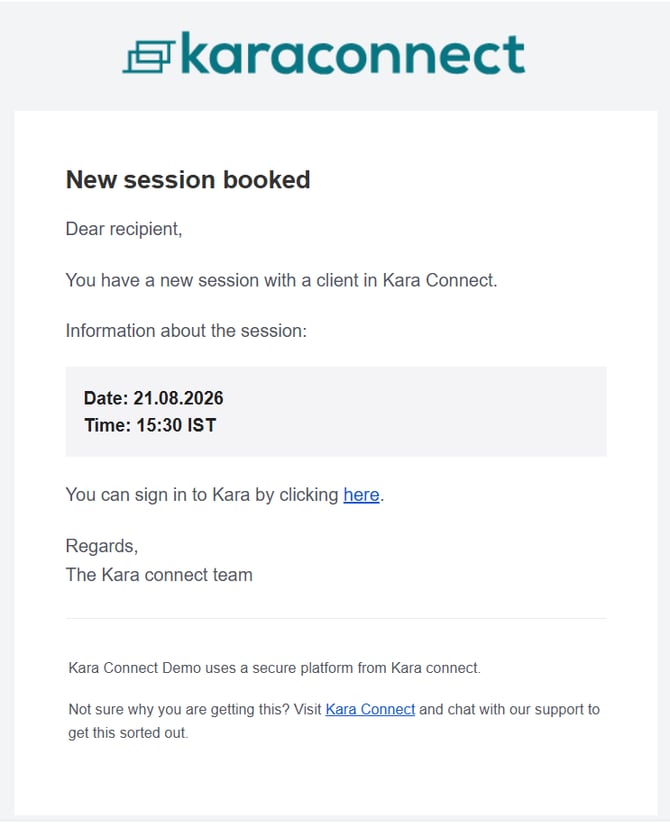
Task: Click the 'new session with a client' sentence
Action: tap(281, 280)
